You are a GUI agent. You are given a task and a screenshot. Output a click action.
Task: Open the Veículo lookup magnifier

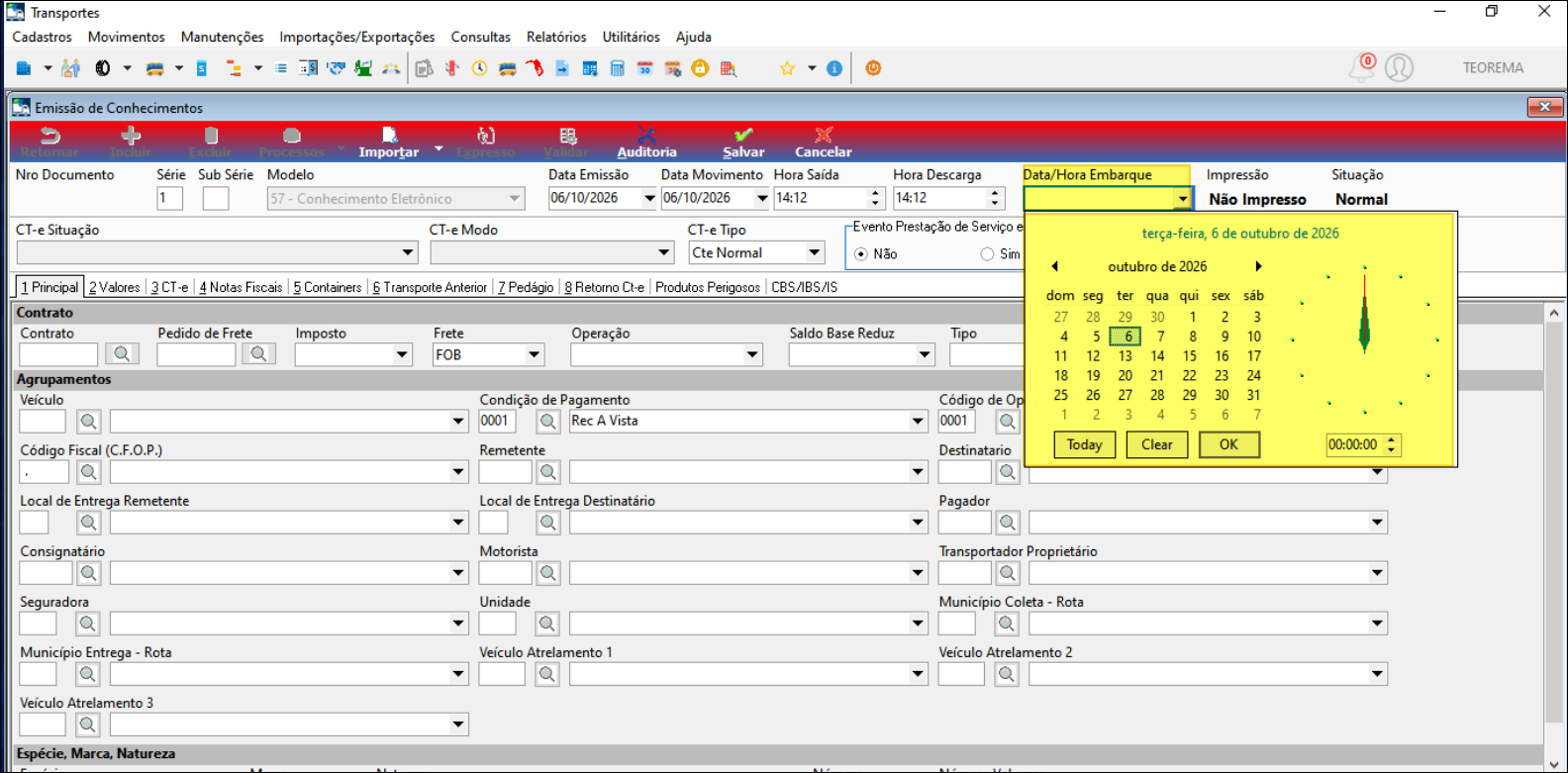[88, 421]
